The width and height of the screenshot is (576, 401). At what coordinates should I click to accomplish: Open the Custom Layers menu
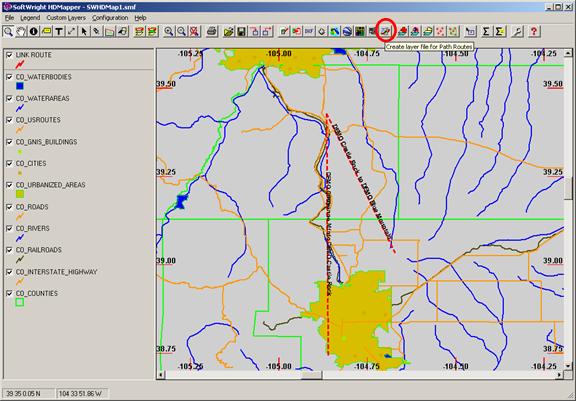point(66,18)
